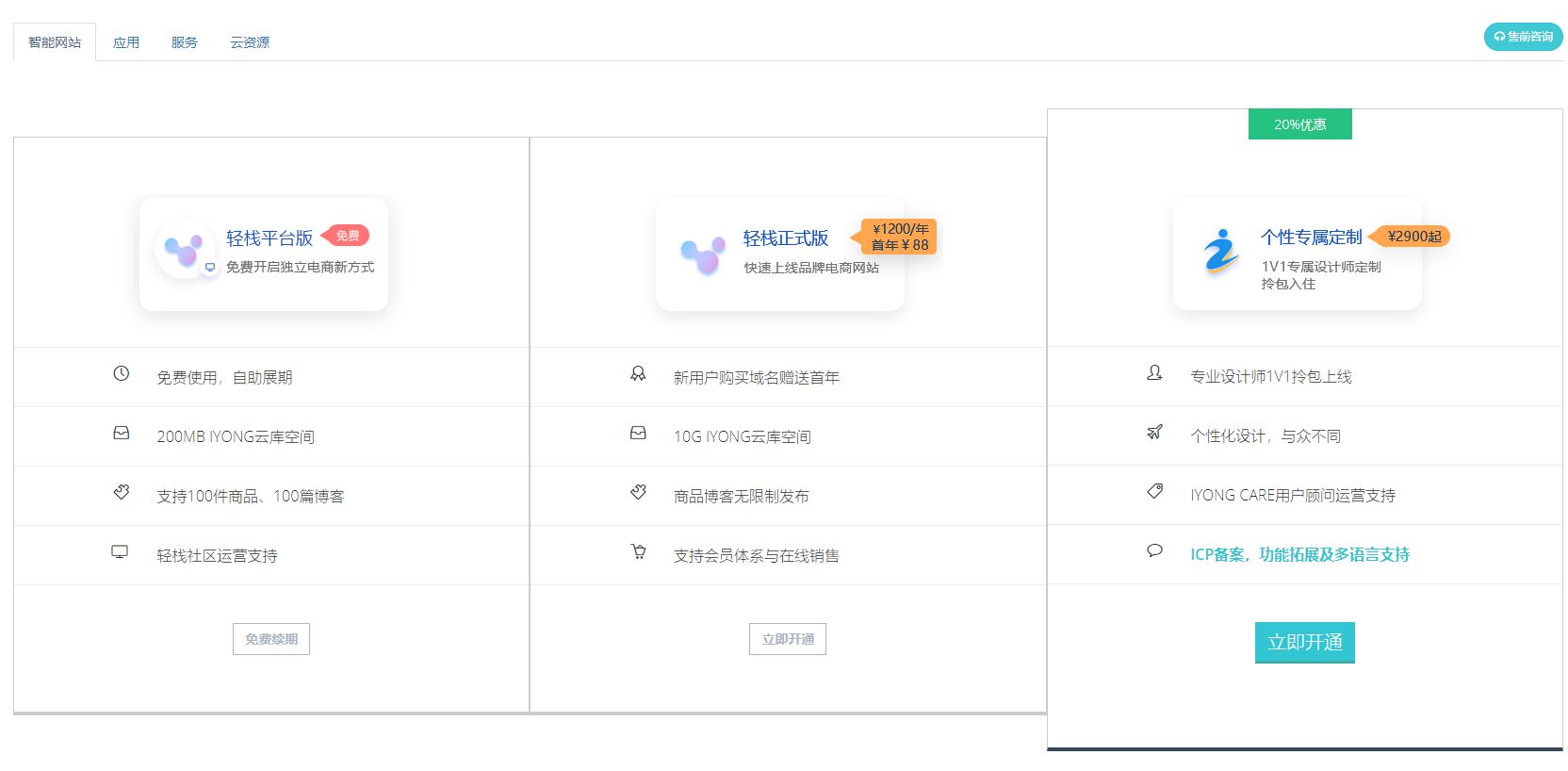Screen dimensions: 1568x771
Task: Click the shopping cart icon beside 支持会员体系与在线销售
Action: tap(638, 552)
